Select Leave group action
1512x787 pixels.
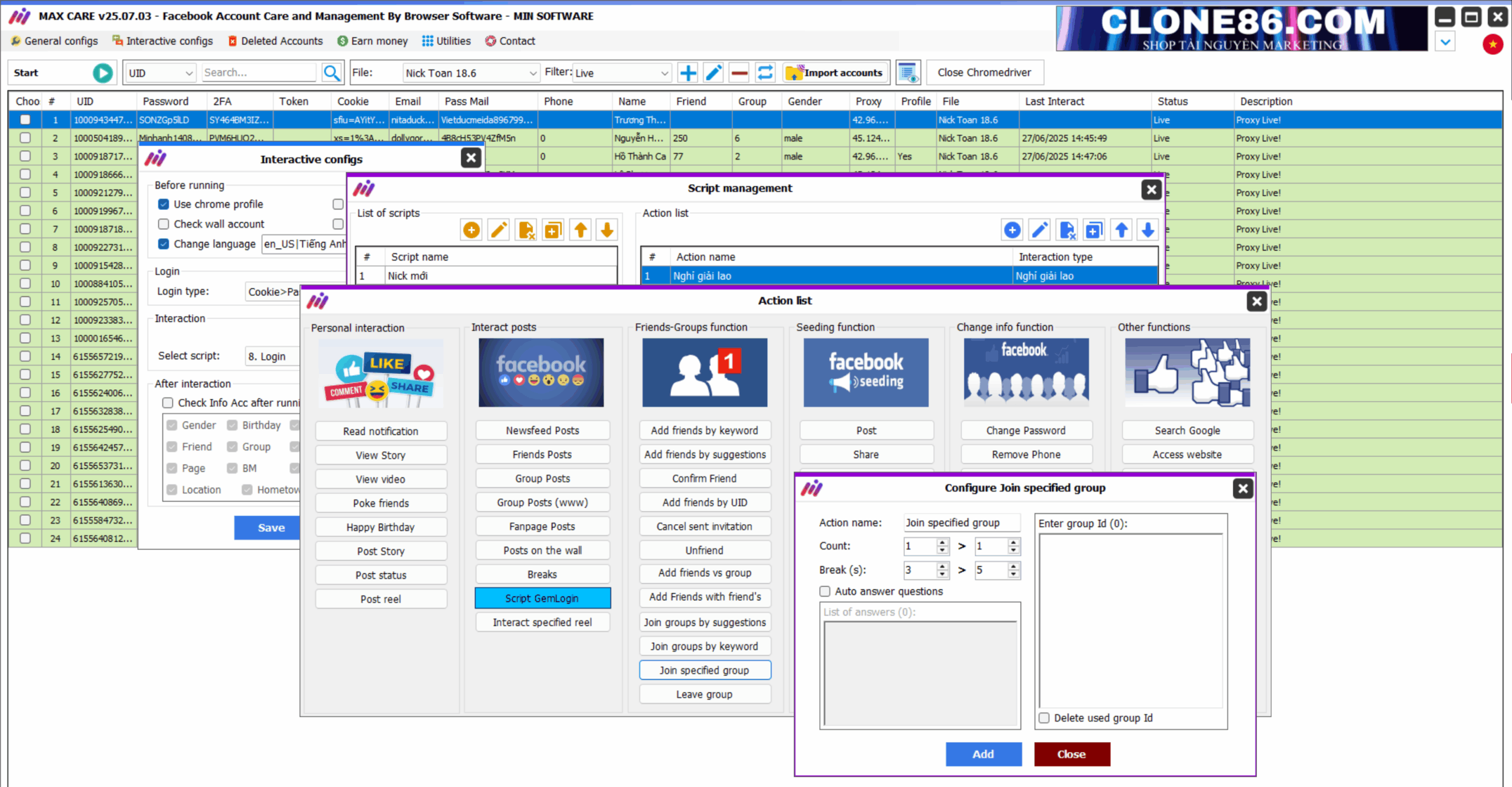coord(705,694)
